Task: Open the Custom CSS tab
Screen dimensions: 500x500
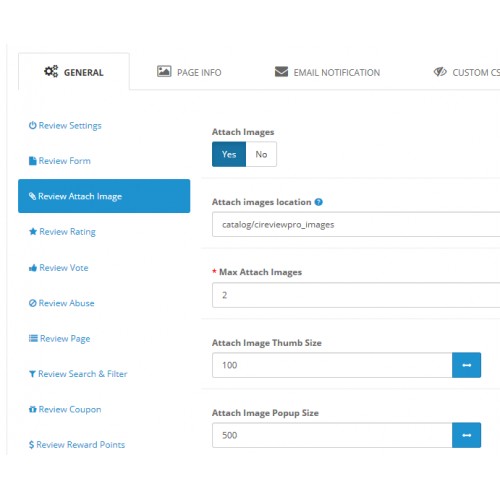Action: (x=467, y=72)
